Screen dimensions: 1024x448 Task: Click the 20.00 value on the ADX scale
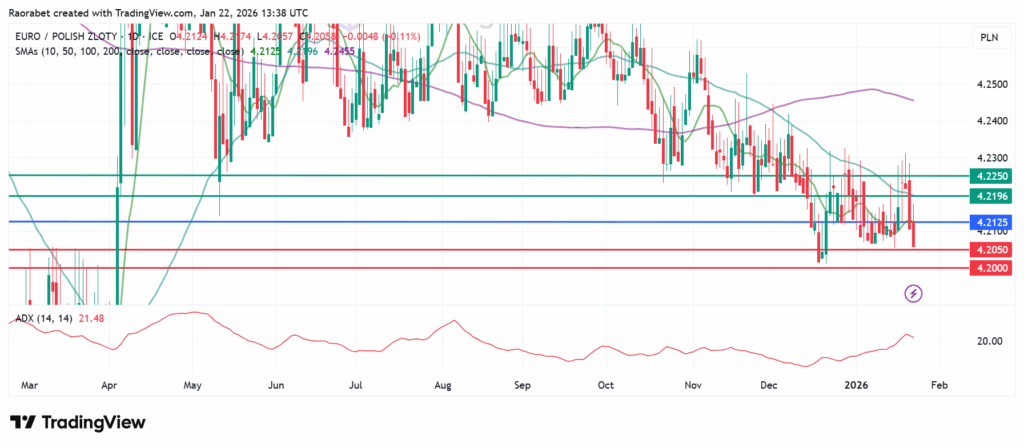click(x=991, y=341)
